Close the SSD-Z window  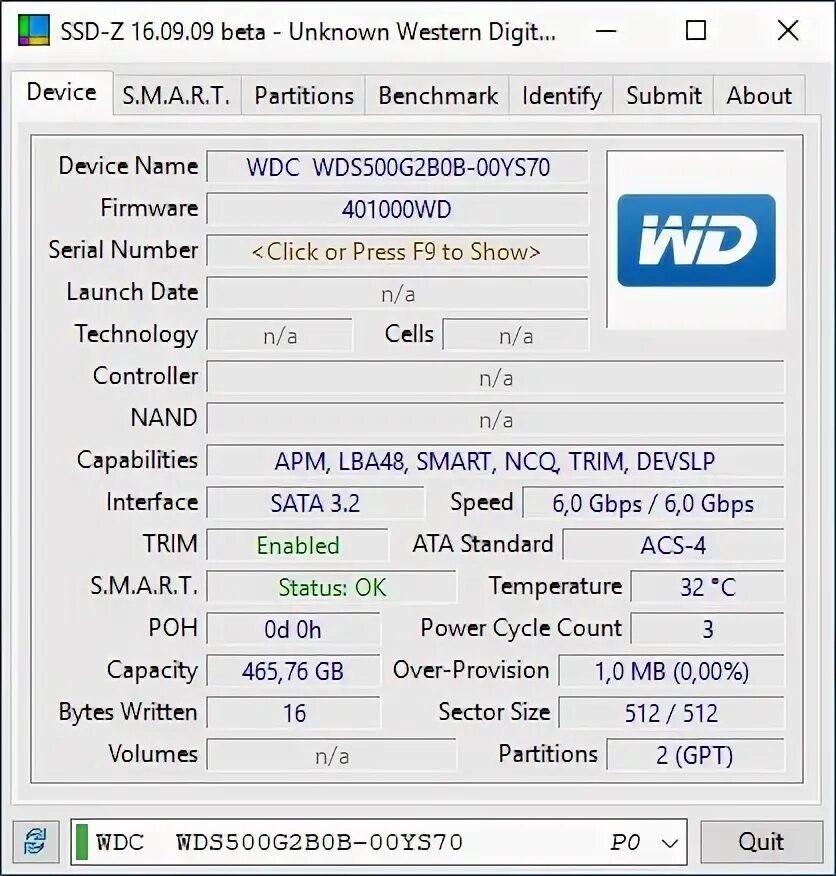click(x=788, y=30)
